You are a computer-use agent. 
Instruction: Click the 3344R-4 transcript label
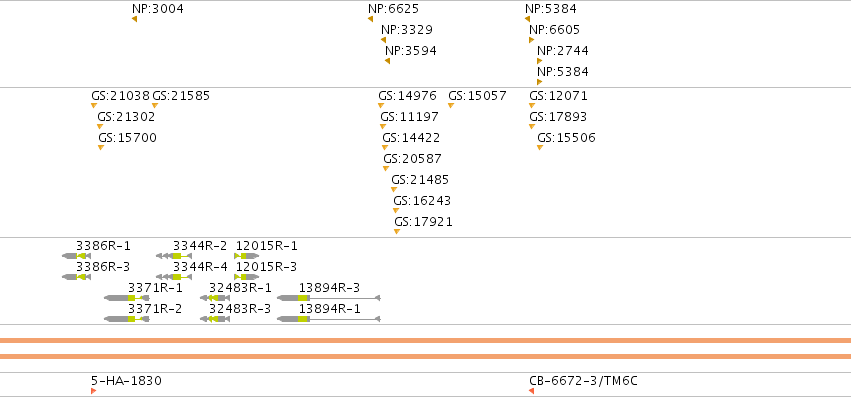tap(200, 267)
